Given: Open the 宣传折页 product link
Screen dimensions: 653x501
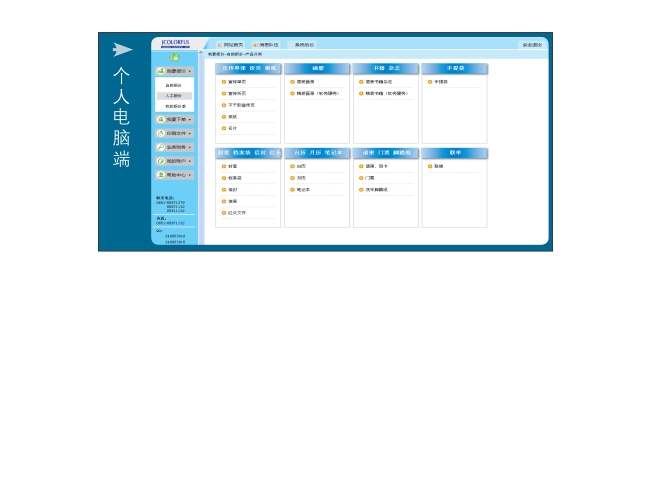Looking at the screenshot, I should pyautogui.click(x=237, y=94).
